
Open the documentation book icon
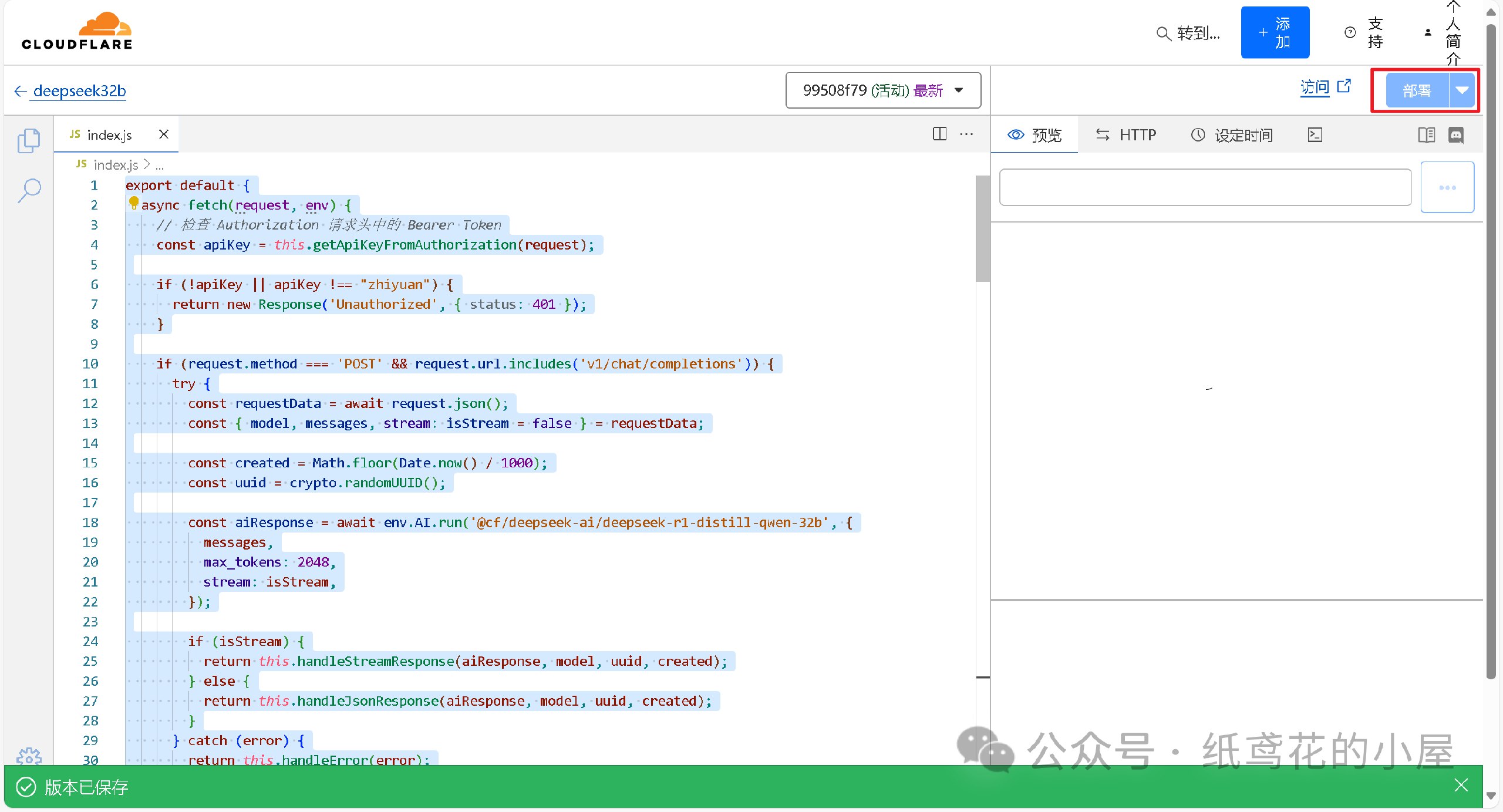(x=1427, y=135)
